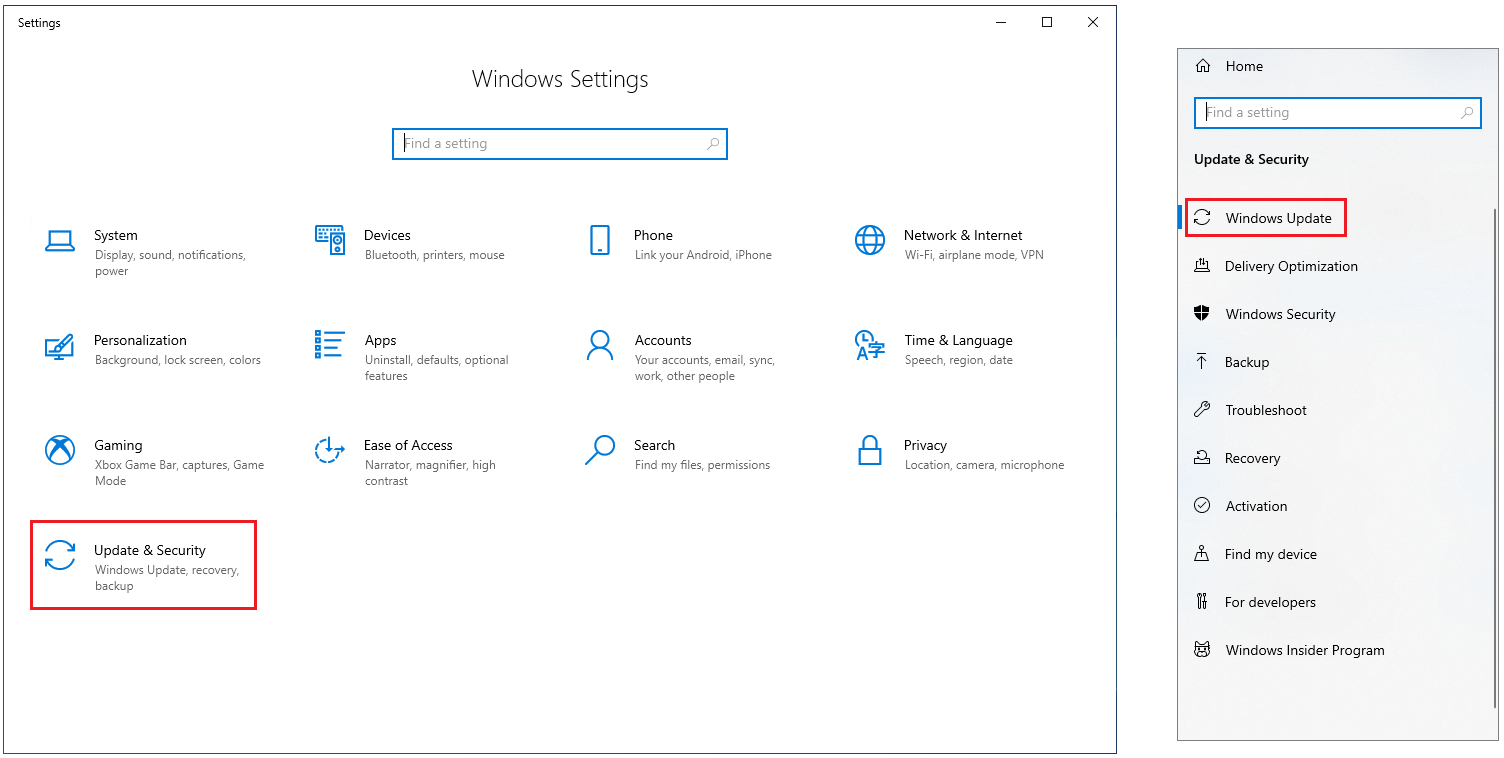This screenshot has width=1504, height=758.
Task: Go to Windows Insider Program page
Action: 1305,650
